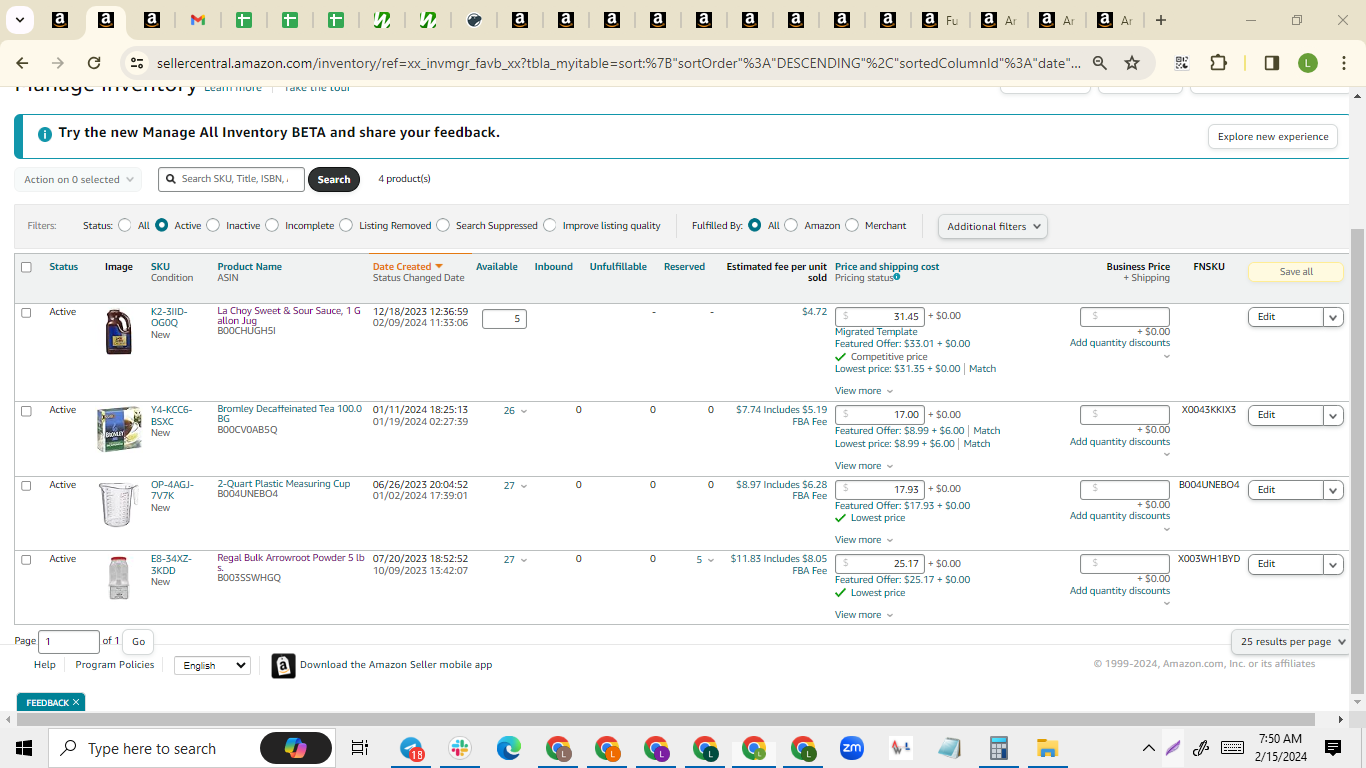Toggle the browser side panel icon
1366x768 pixels.
tap(1272, 63)
